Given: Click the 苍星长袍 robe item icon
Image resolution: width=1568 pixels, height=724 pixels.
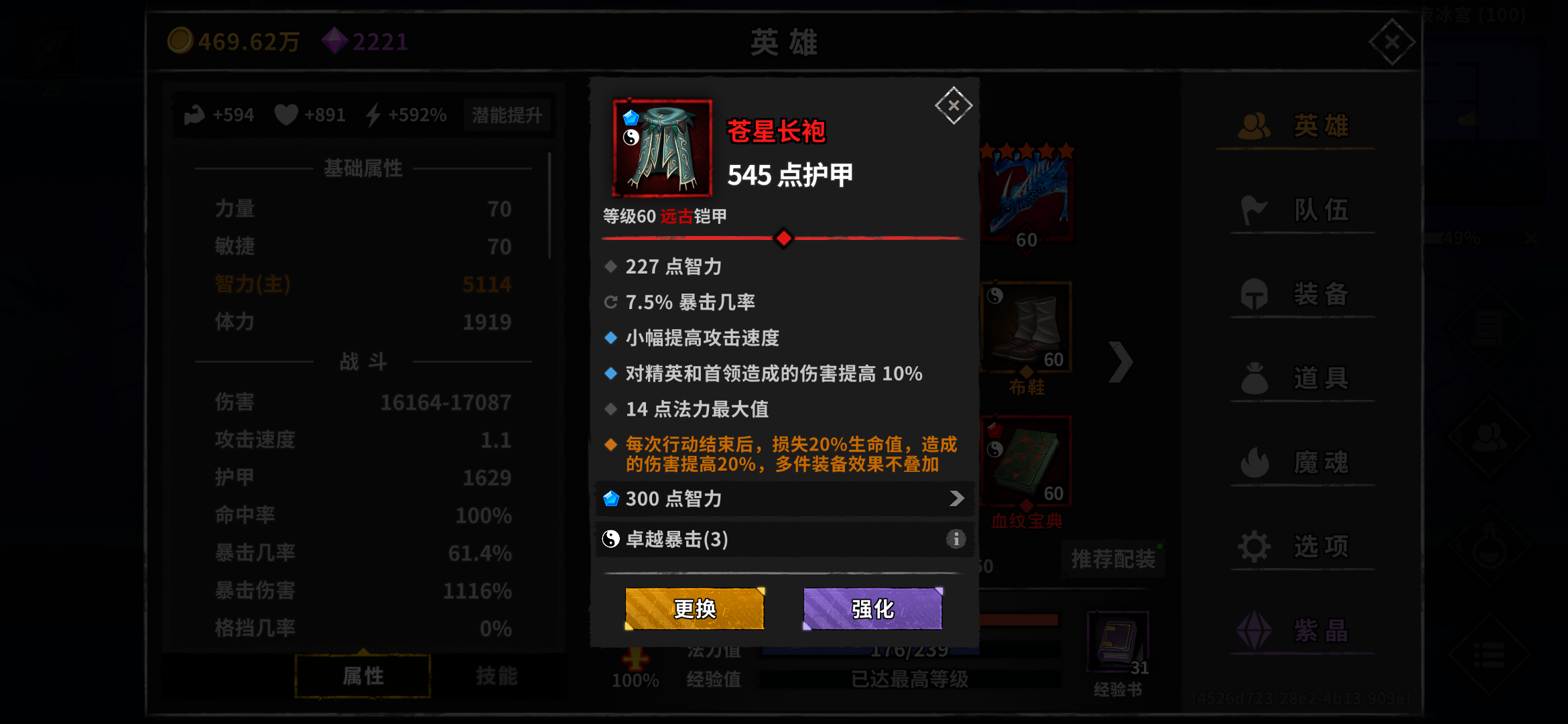Looking at the screenshot, I should 662,148.
